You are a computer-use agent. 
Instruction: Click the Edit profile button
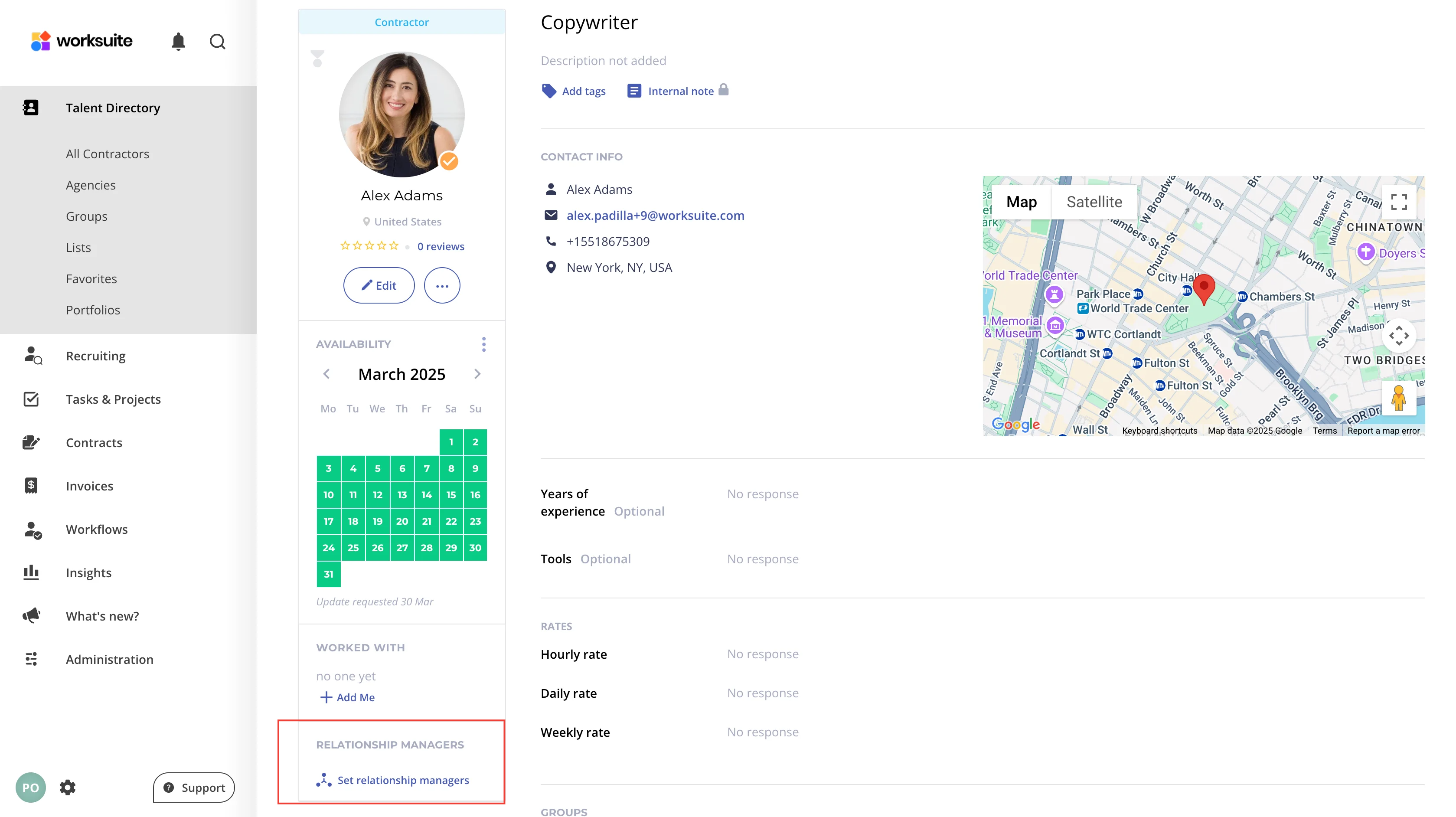pos(379,285)
